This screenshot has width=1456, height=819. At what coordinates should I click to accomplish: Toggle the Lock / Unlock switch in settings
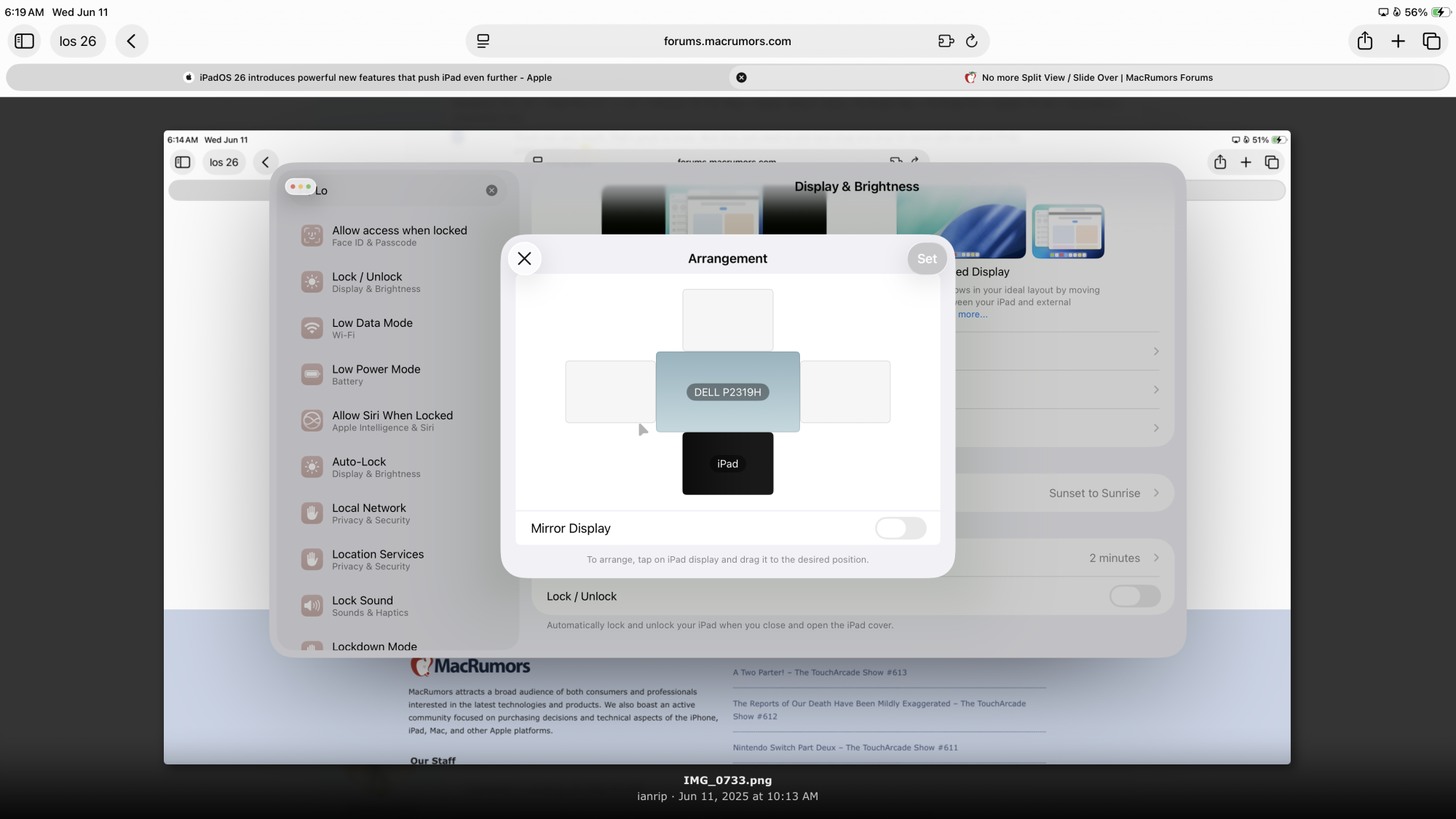(x=1135, y=596)
